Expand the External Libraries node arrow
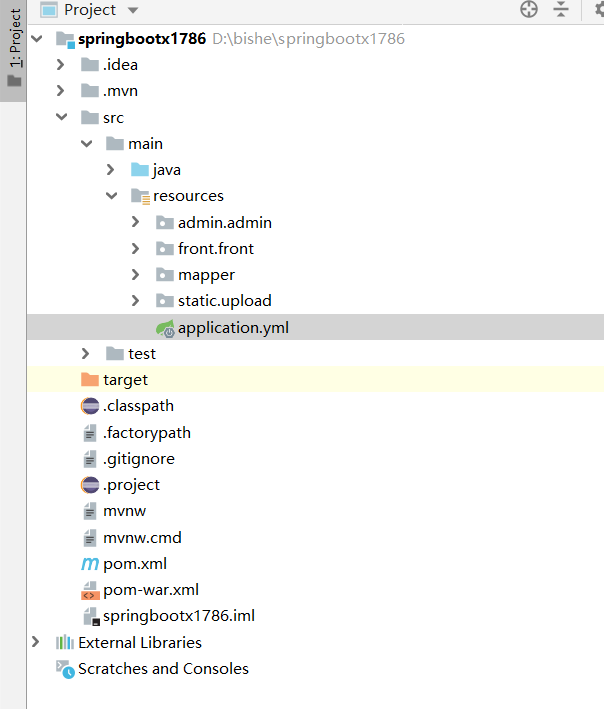Screen dimensions: 604x709 pos(37,643)
